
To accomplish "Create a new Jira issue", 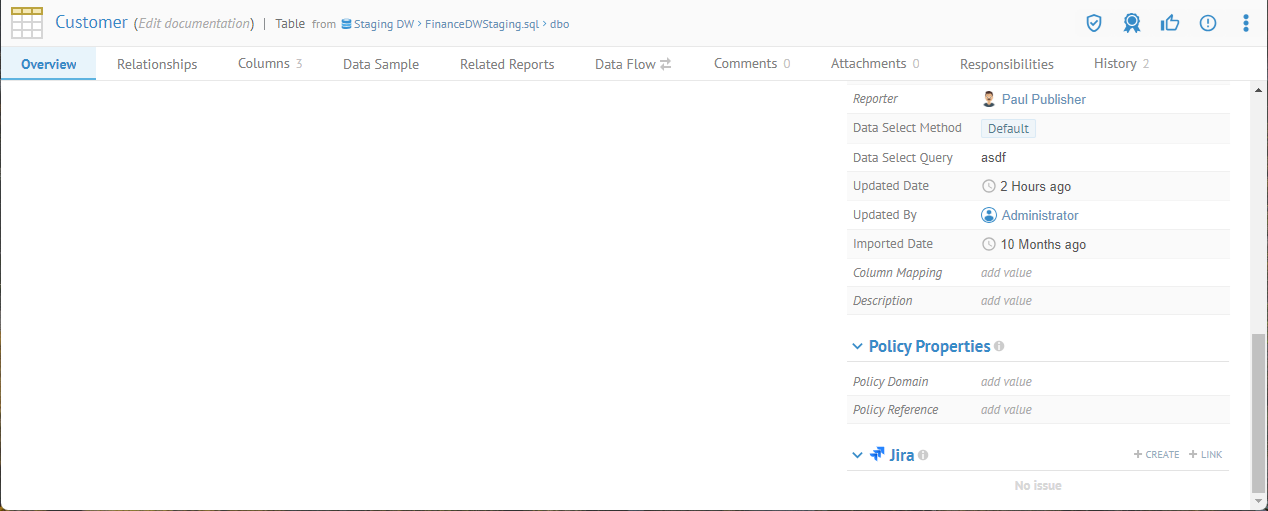I will pyautogui.click(x=1156, y=455).
